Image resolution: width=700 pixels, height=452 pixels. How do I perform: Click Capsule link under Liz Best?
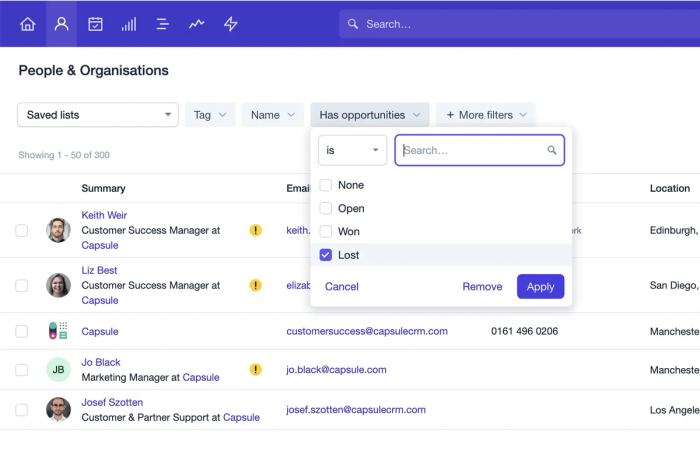(x=100, y=300)
